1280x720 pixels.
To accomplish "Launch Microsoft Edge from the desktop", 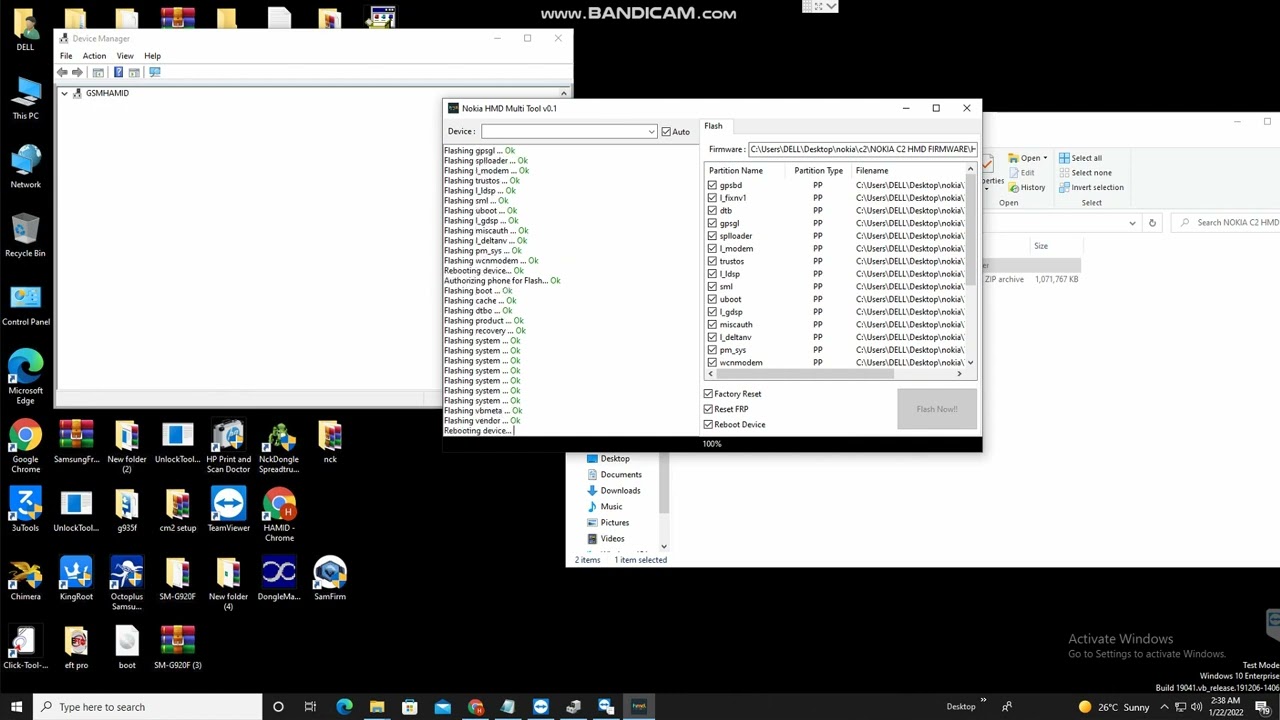I will tap(26, 376).
